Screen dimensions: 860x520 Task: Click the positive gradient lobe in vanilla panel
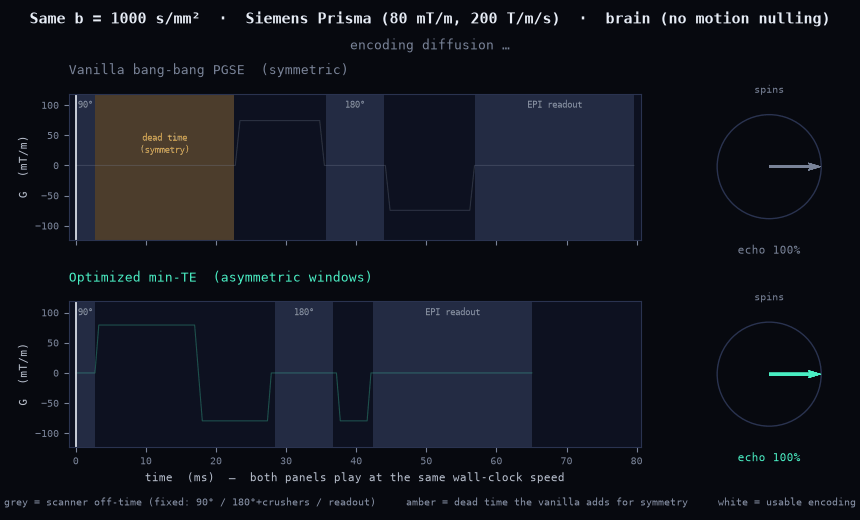click(x=280, y=143)
